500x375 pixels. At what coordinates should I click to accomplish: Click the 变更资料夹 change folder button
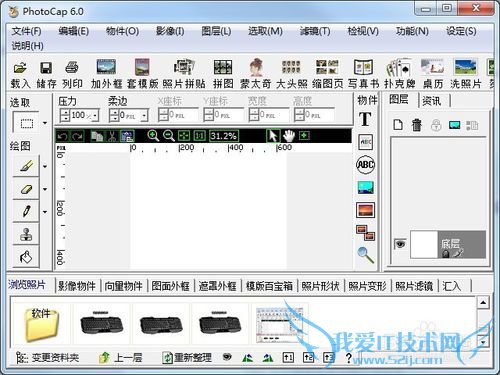[47, 358]
